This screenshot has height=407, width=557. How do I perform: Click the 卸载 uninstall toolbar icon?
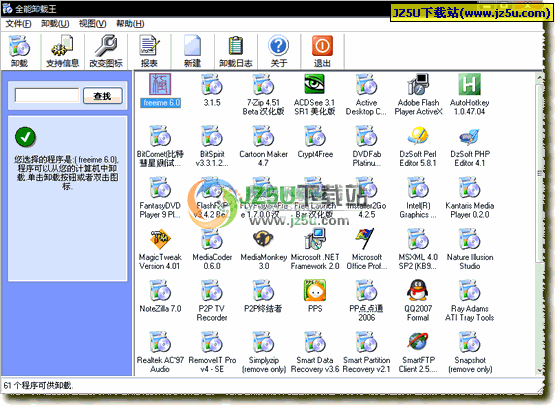coord(20,51)
